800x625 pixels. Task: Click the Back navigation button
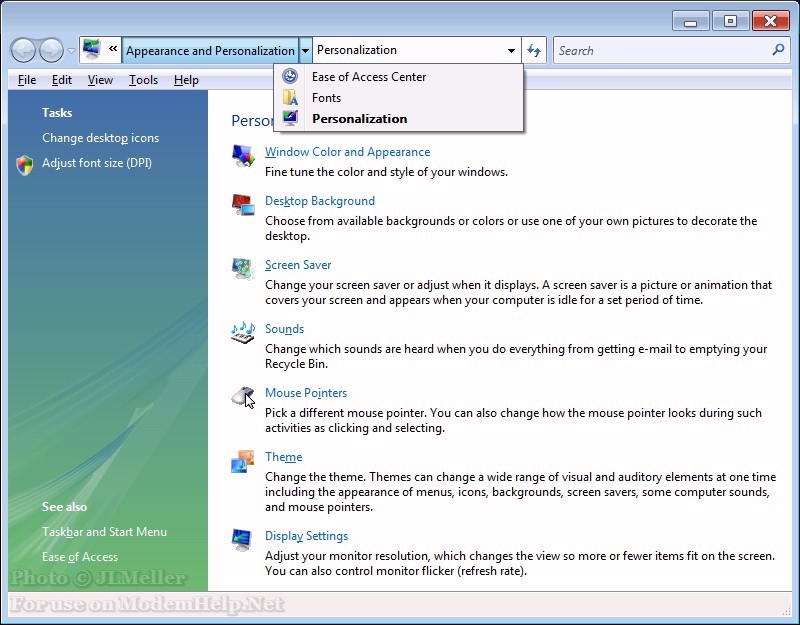(23, 50)
